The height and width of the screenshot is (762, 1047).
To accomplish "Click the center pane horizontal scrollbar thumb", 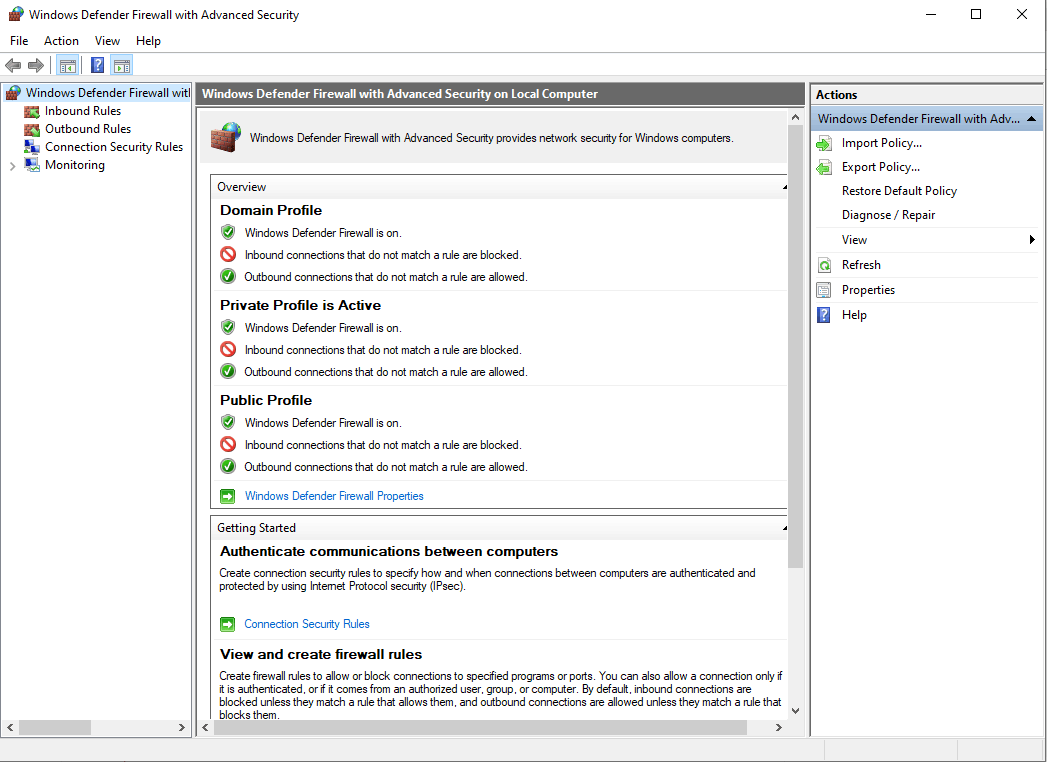I will click(480, 727).
